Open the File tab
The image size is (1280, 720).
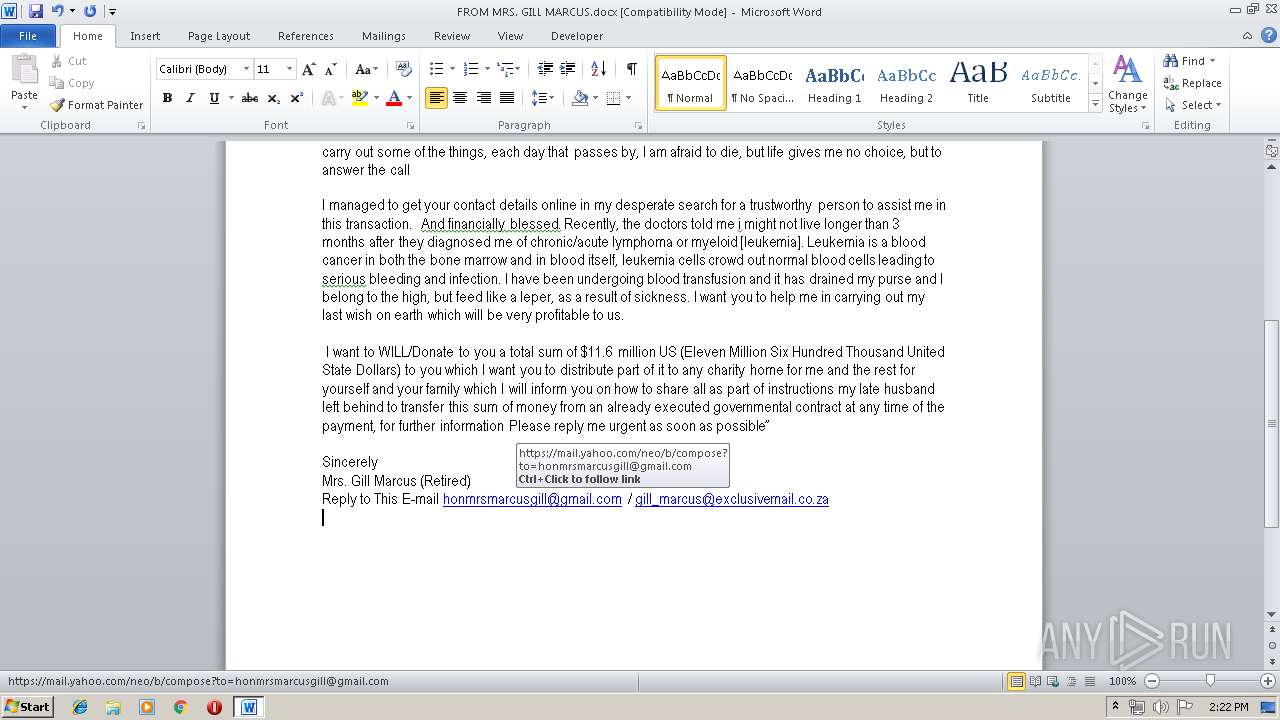[28, 36]
